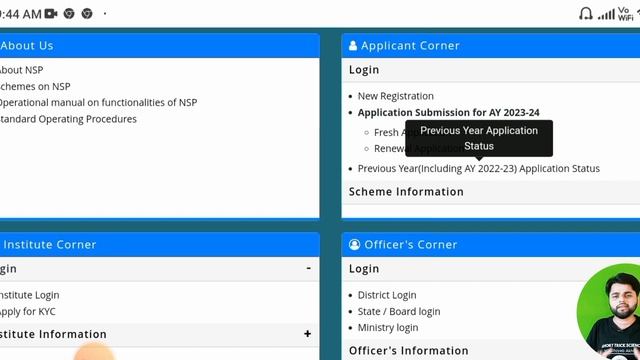Click Officer's Corner header text
Image resolution: width=640 pixels, height=360 pixels.
tap(411, 244)
